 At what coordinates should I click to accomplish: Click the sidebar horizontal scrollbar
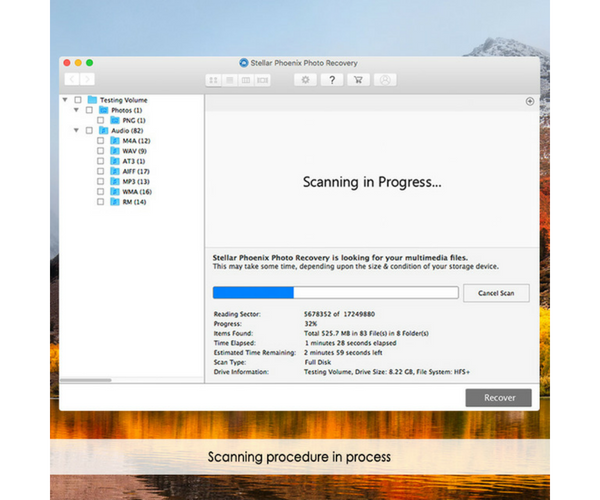point(86,380)
